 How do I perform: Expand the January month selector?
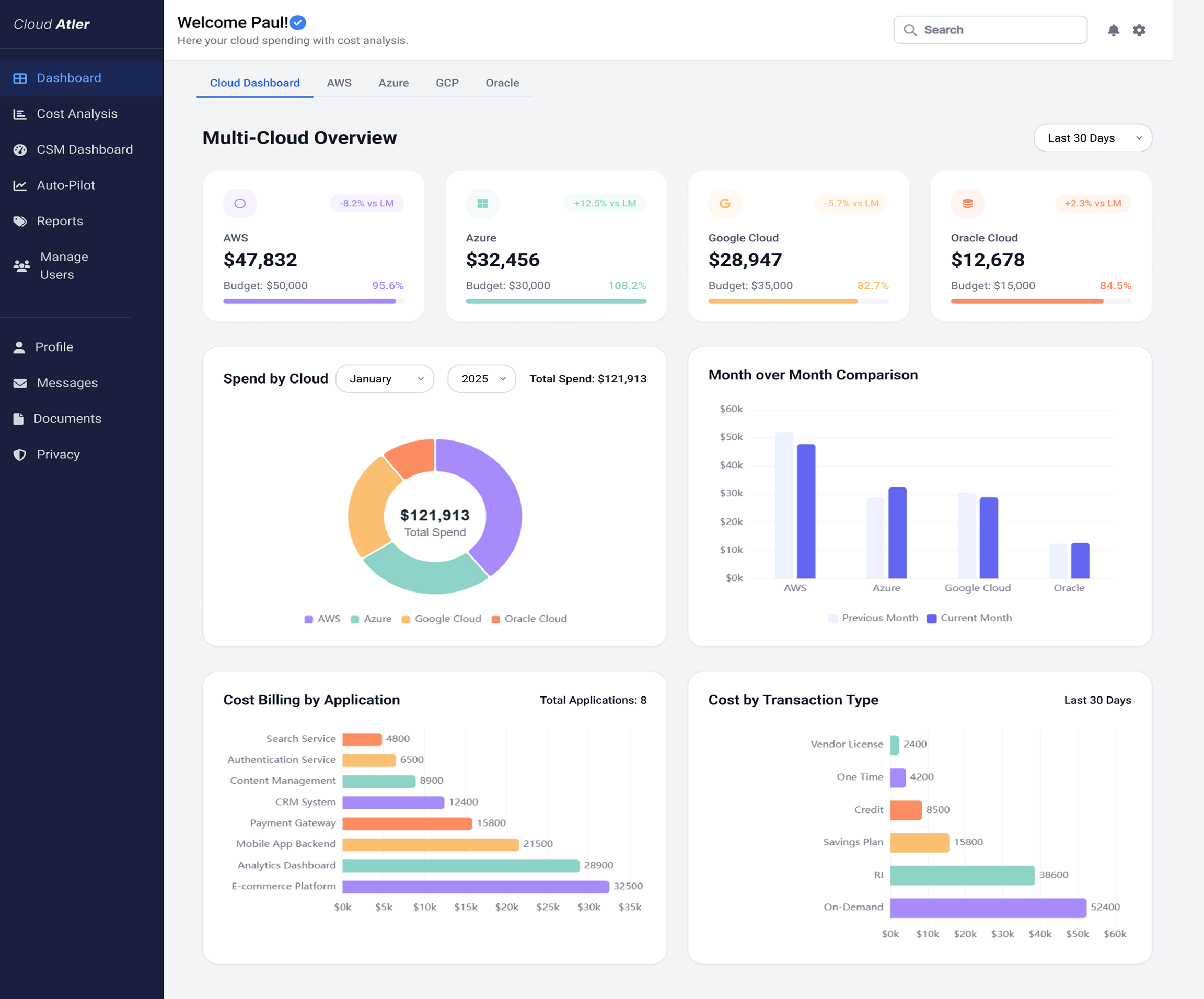tap(384, 378)
